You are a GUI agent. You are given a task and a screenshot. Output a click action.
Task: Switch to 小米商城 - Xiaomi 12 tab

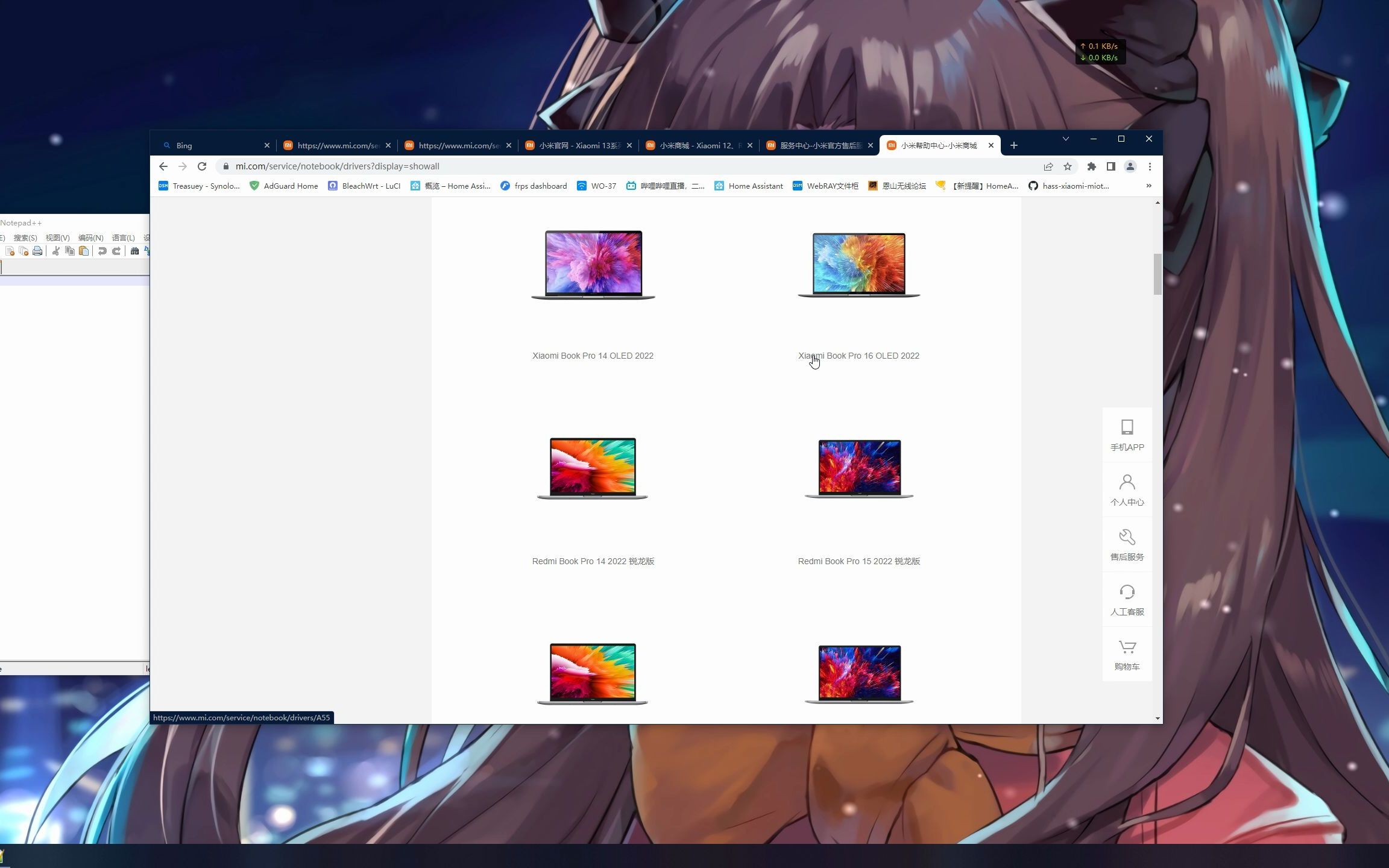coord(699,145)
